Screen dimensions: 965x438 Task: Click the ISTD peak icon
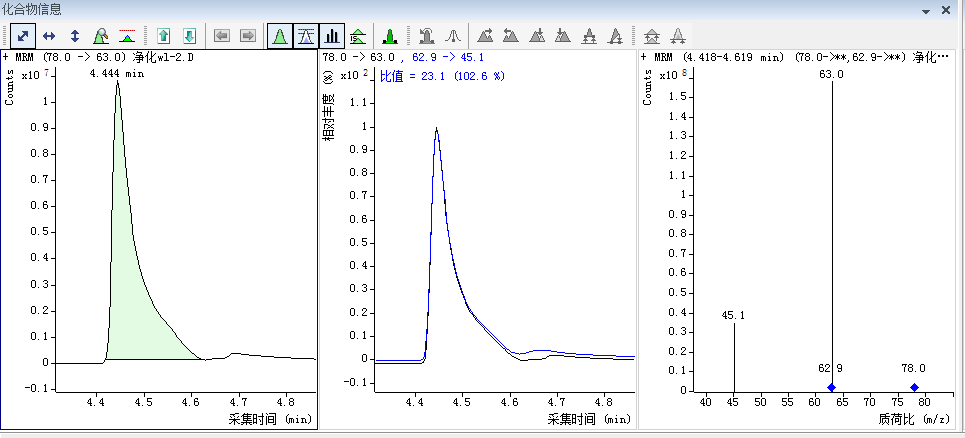(358, 36)
